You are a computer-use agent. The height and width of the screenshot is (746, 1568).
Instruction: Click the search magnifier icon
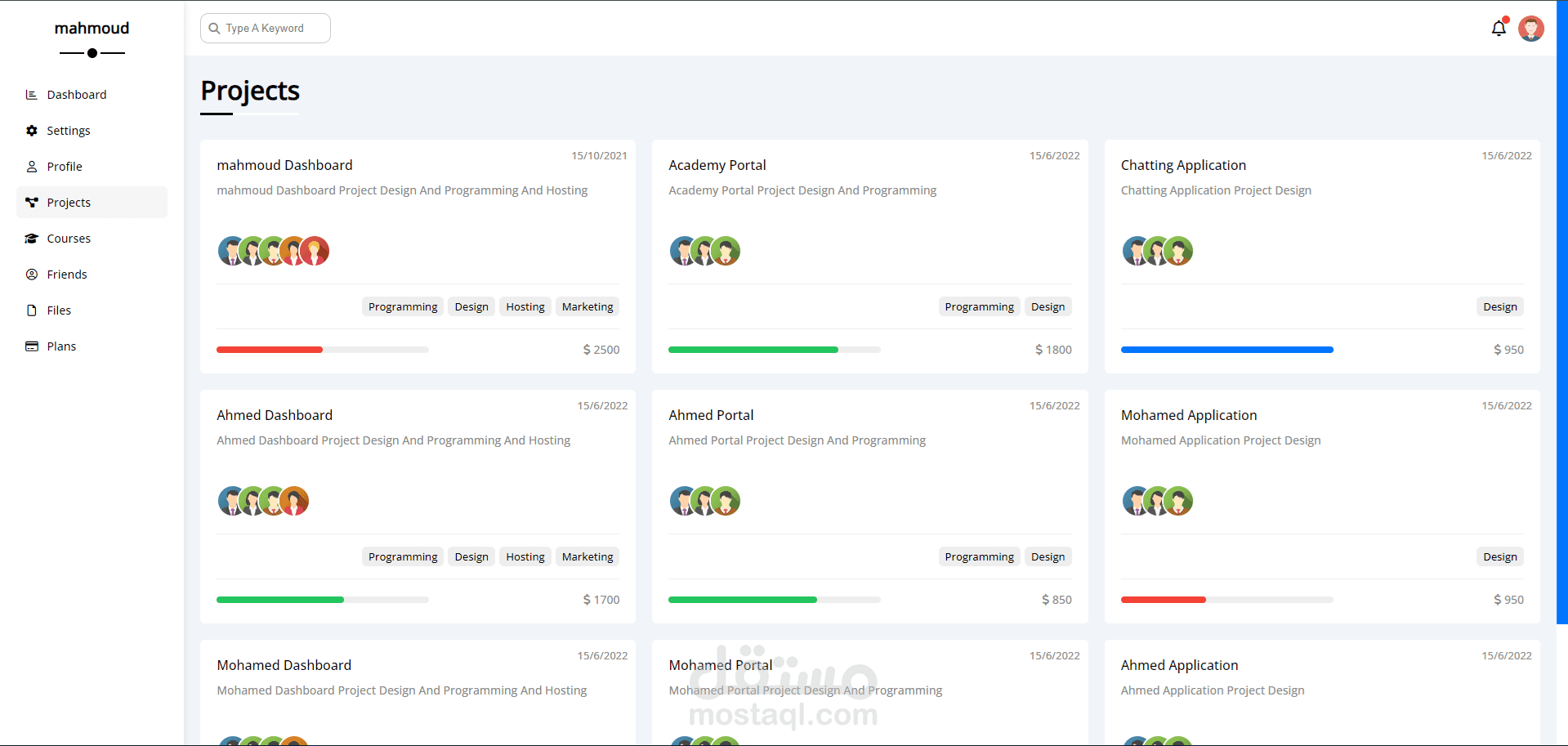(214, 29)
